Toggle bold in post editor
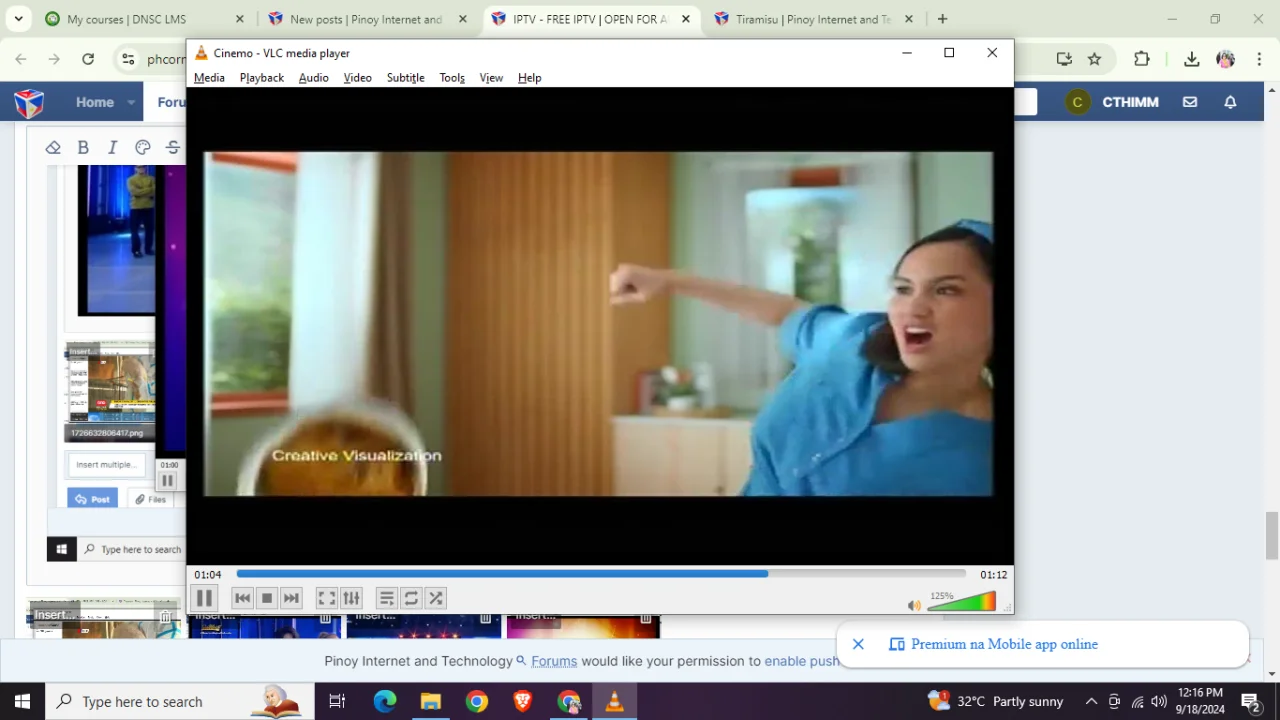This screenshot has width=1280, height=720. coord(83,147)
